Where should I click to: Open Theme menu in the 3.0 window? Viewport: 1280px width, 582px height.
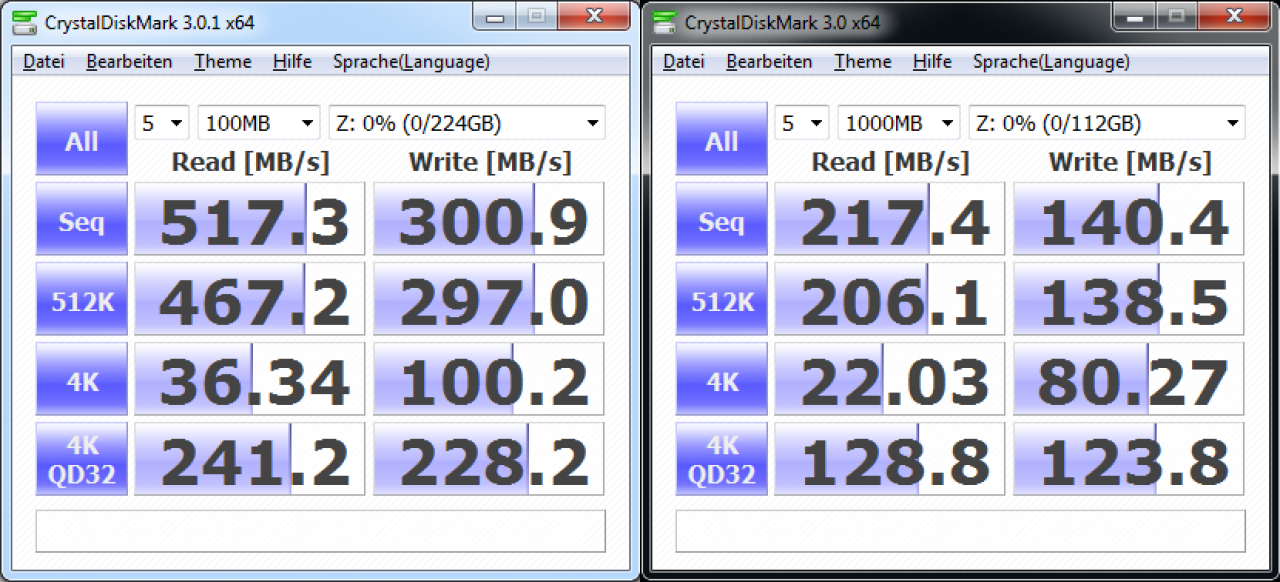863,62
